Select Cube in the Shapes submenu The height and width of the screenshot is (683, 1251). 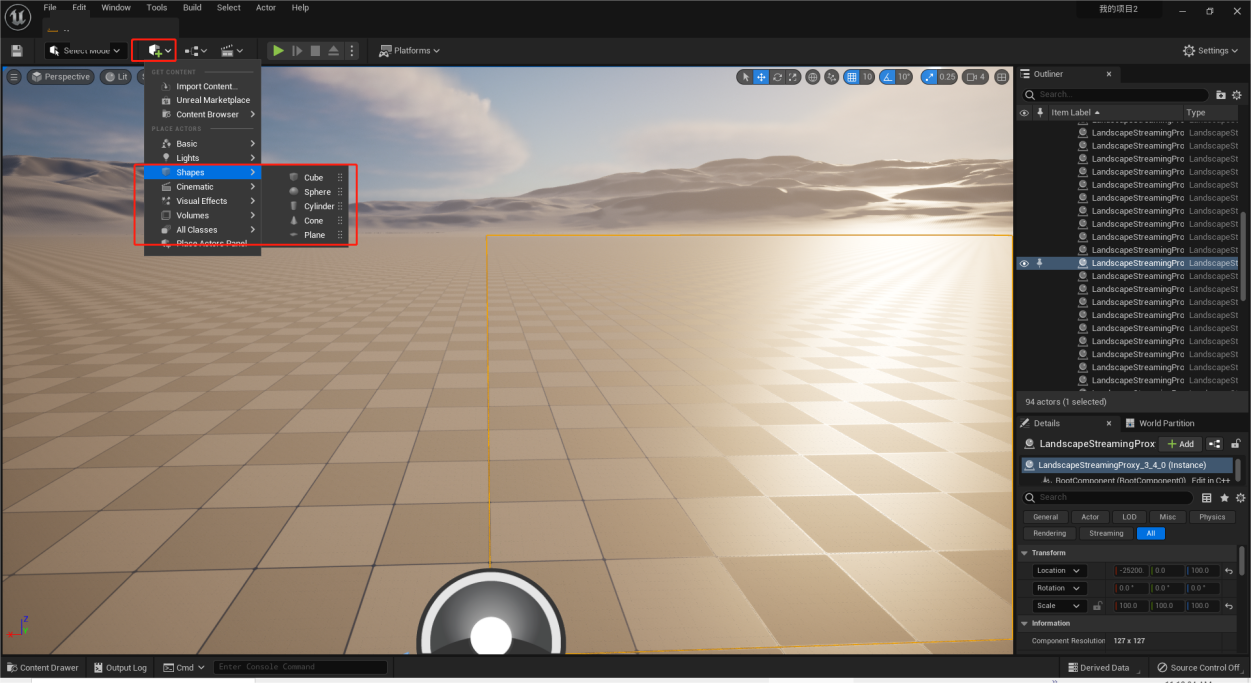[x=314, y=178]
